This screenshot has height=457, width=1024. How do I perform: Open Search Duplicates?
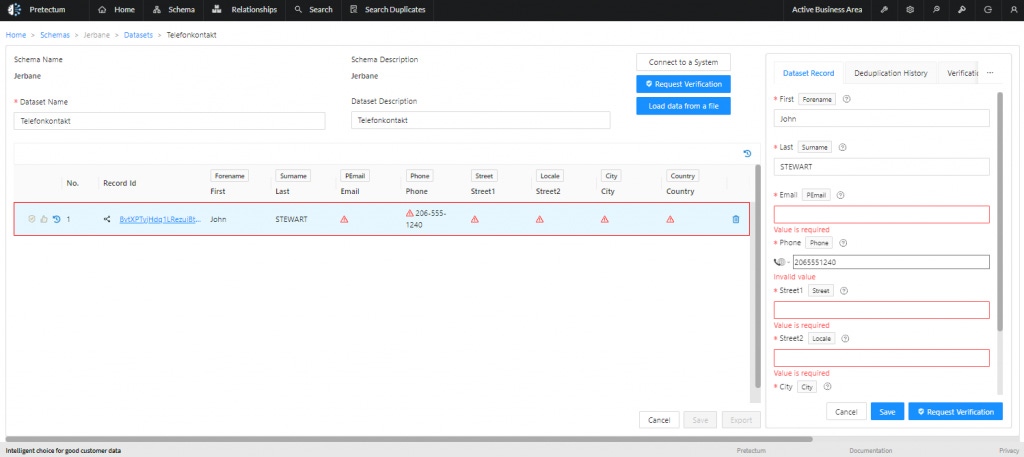tap(388, 10)
